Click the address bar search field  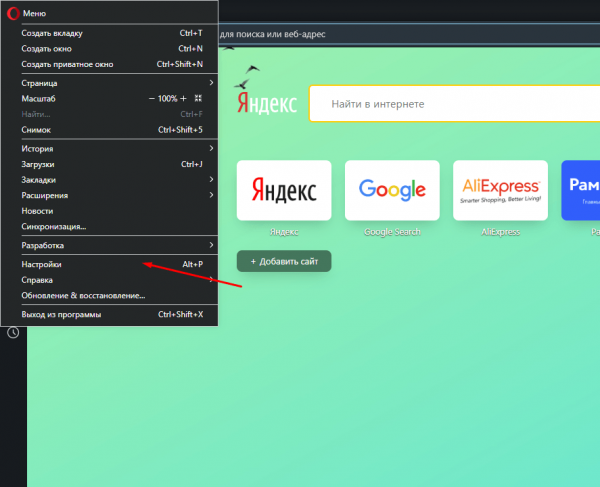(x=409, y=34)
